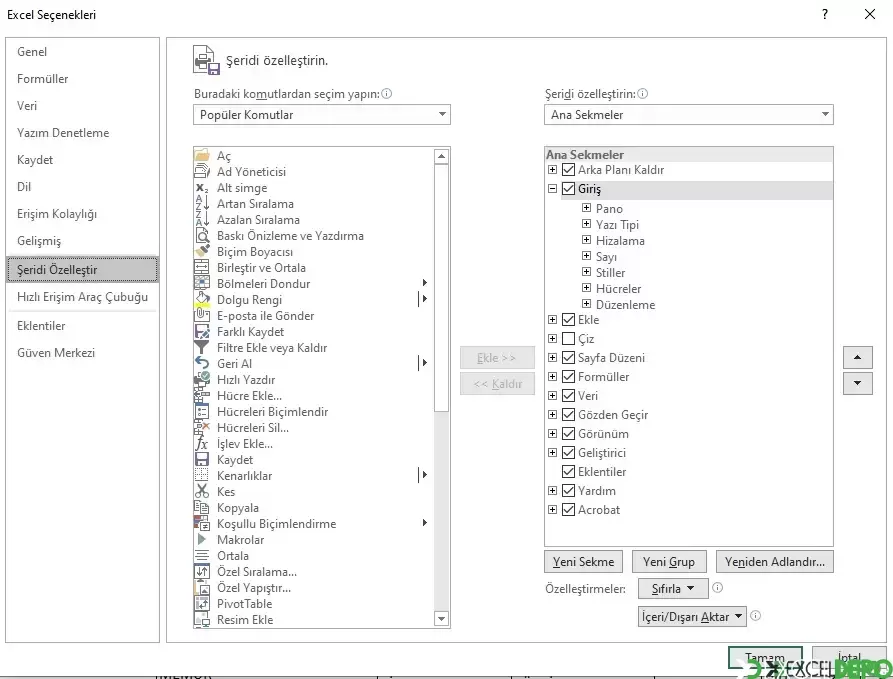Expand the Pano group
This screenshot has height=679, width=893.
[586, 208]
